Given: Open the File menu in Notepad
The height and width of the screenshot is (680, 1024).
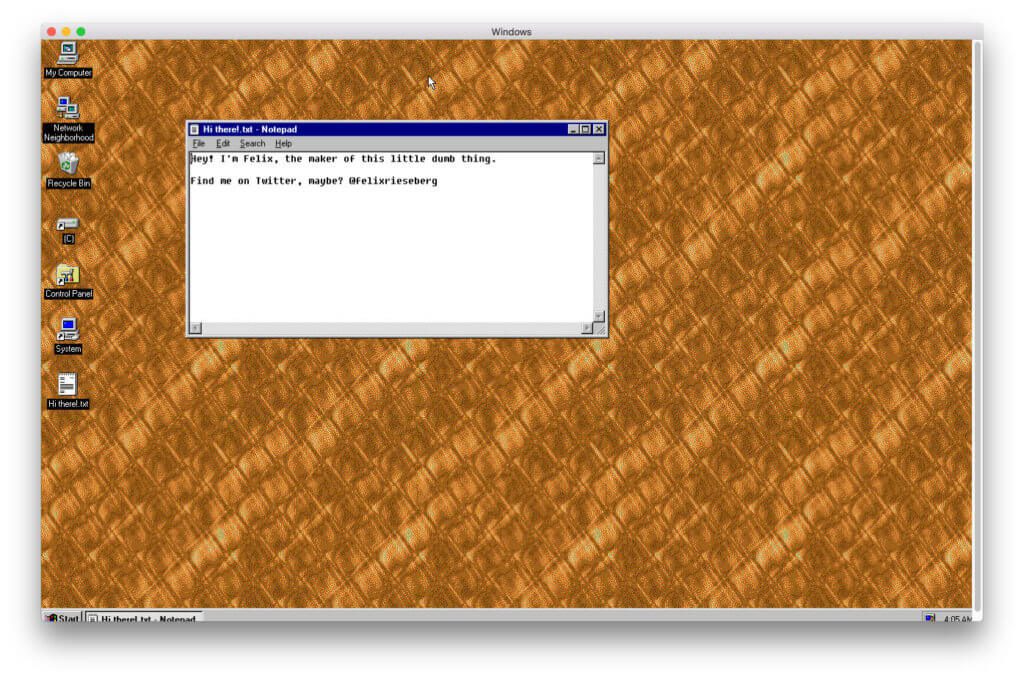Looking at the screenshot, I should pyautogui.click(x=198, y=144).
